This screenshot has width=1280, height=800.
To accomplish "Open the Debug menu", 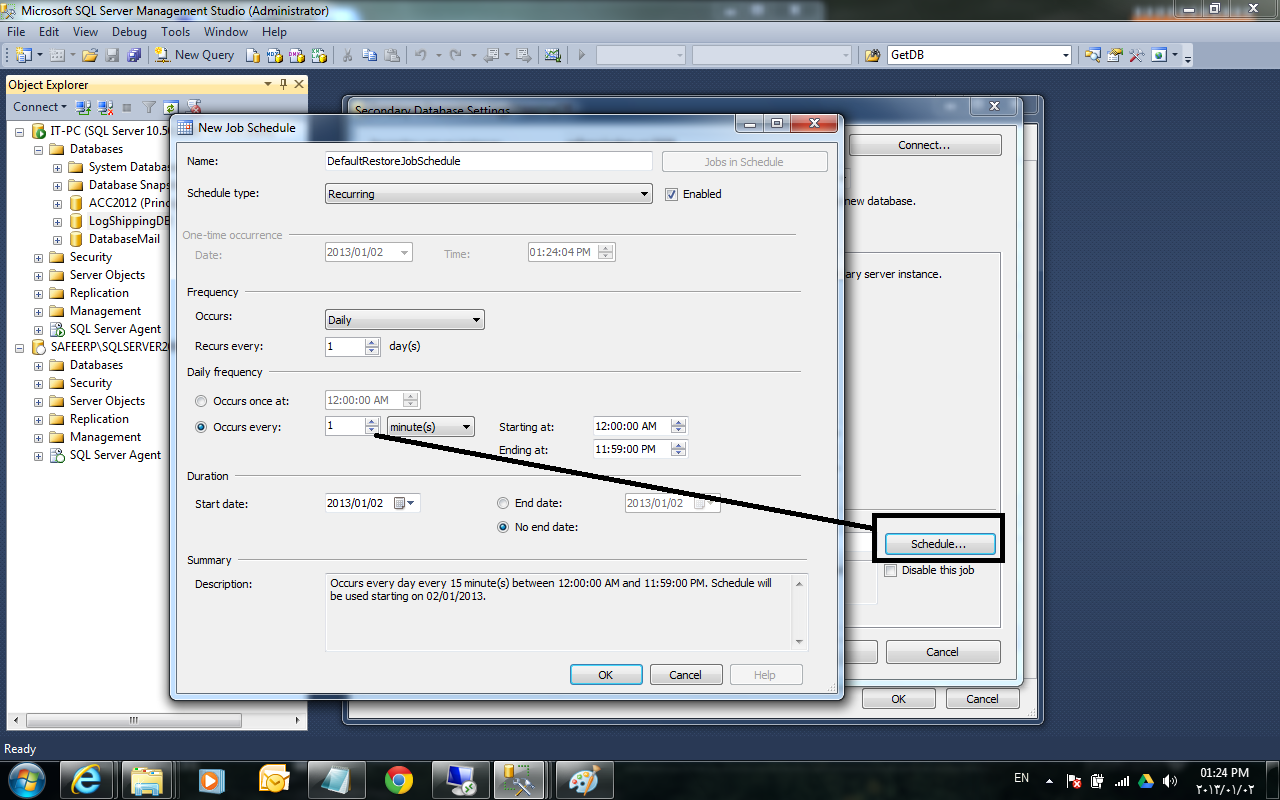I will pyautogui.click(x=129, y=32).
